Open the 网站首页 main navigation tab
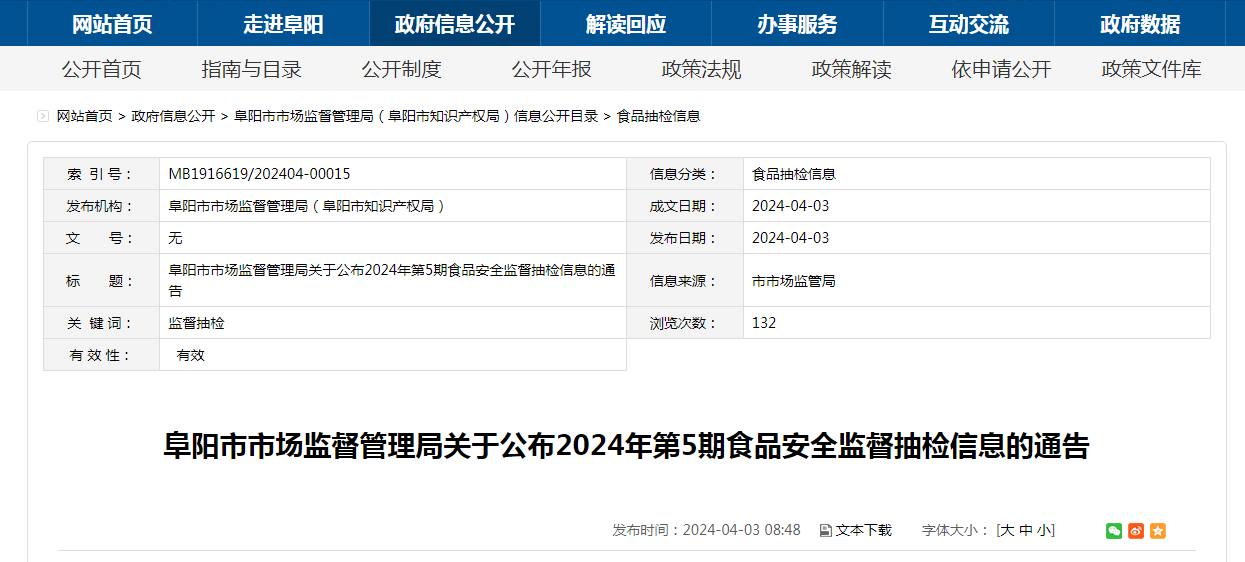Viewport: 1245px width, 562px height. coord(112,24)
